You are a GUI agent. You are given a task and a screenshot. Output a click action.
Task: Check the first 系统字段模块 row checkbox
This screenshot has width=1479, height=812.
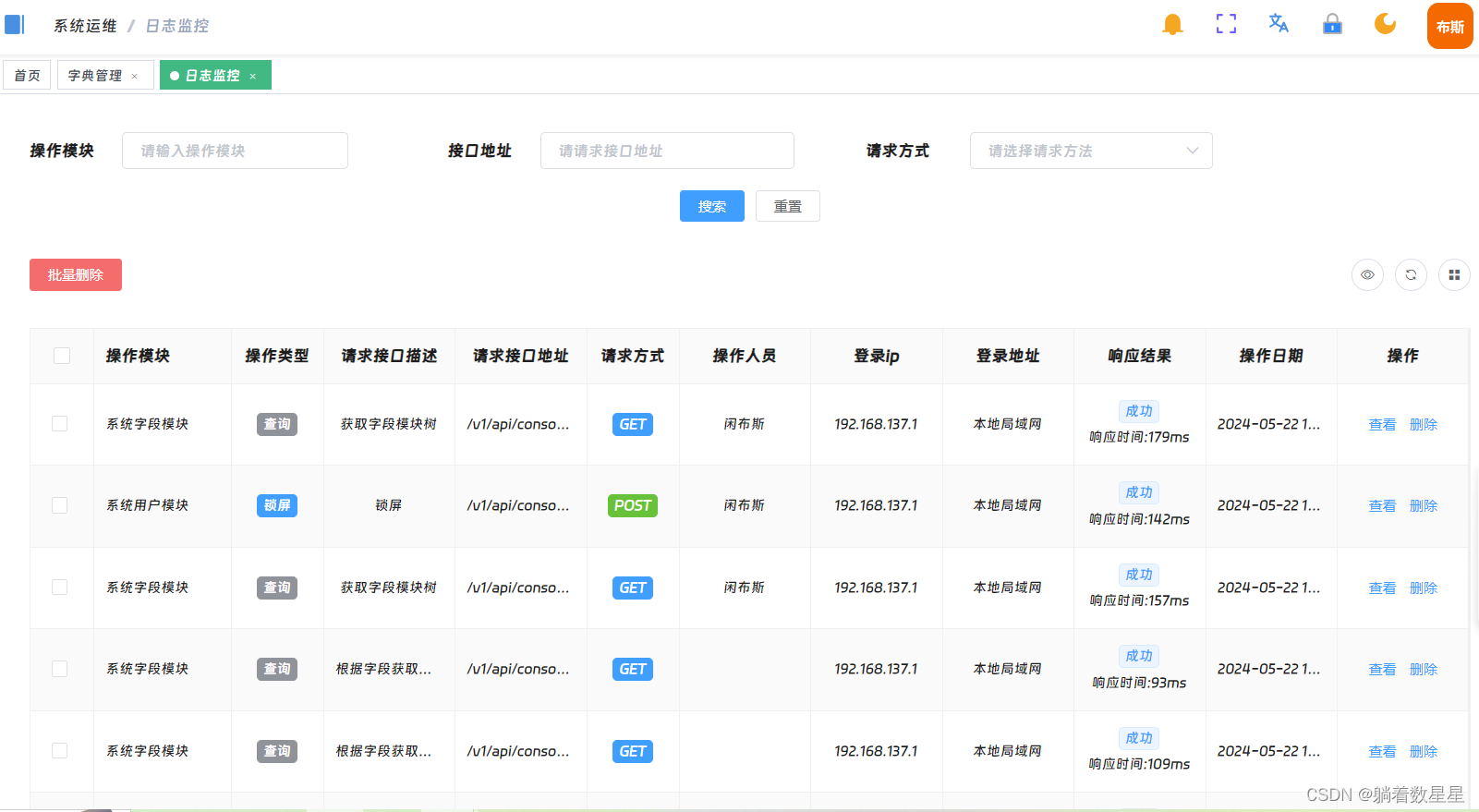[x=60, y=424]
